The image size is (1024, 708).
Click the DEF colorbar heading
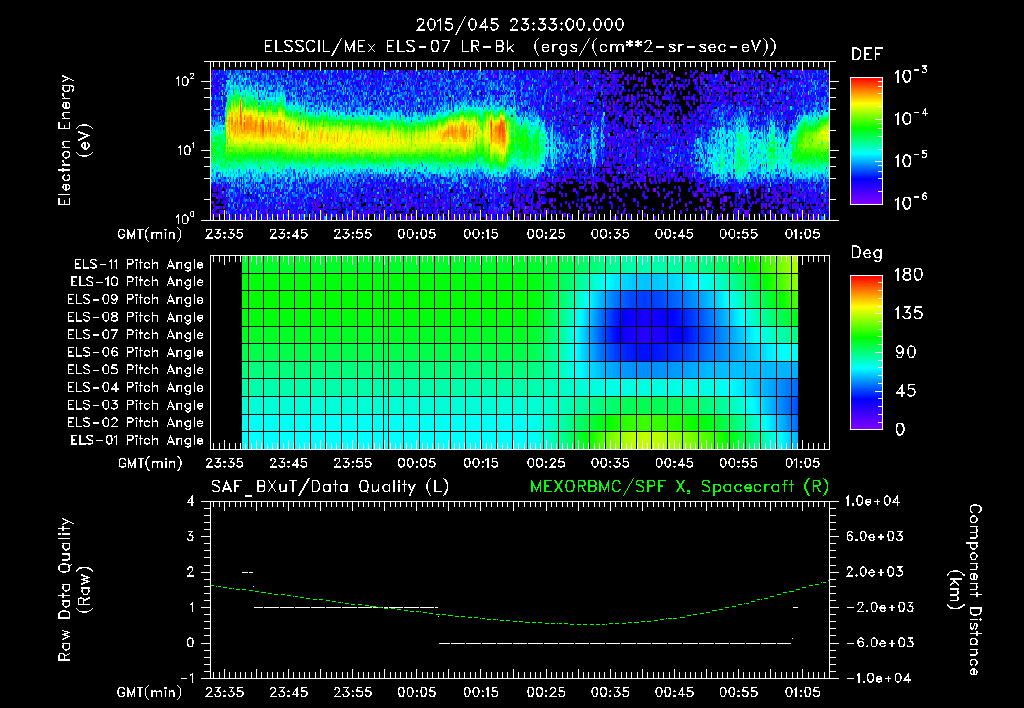867,54
